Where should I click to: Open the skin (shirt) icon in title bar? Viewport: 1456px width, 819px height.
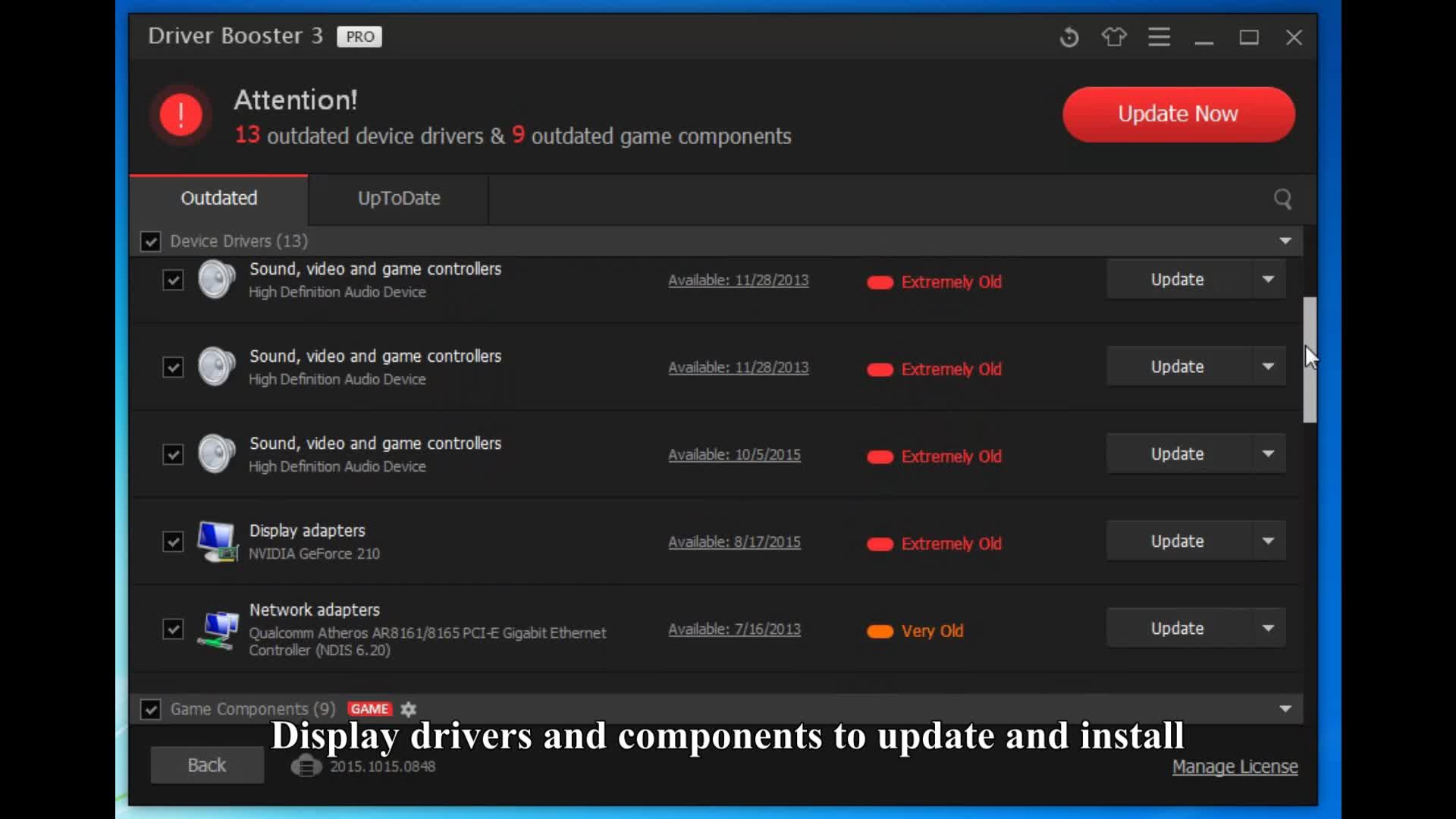pos(1114,37)
